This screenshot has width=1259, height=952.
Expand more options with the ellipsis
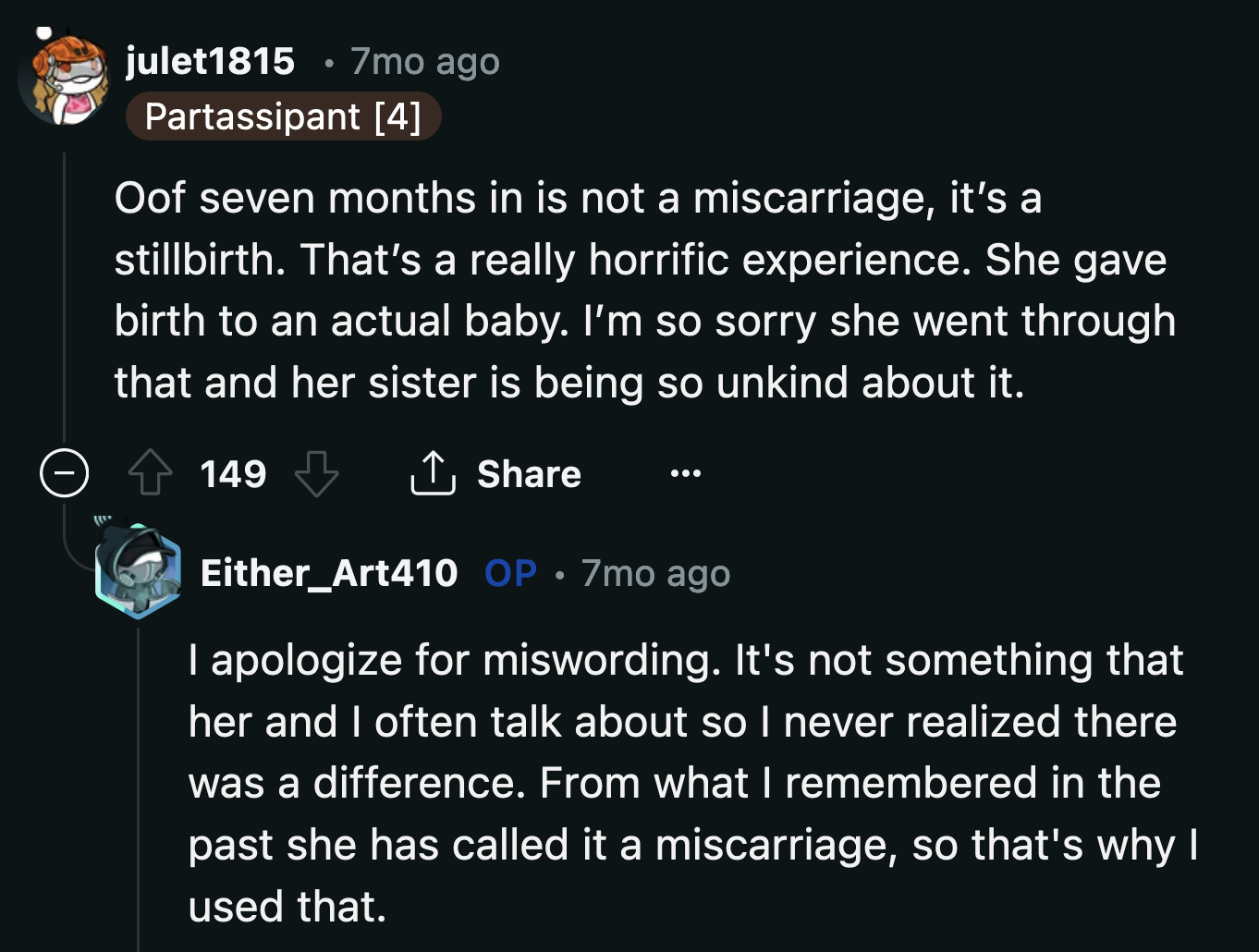[685, 473]
